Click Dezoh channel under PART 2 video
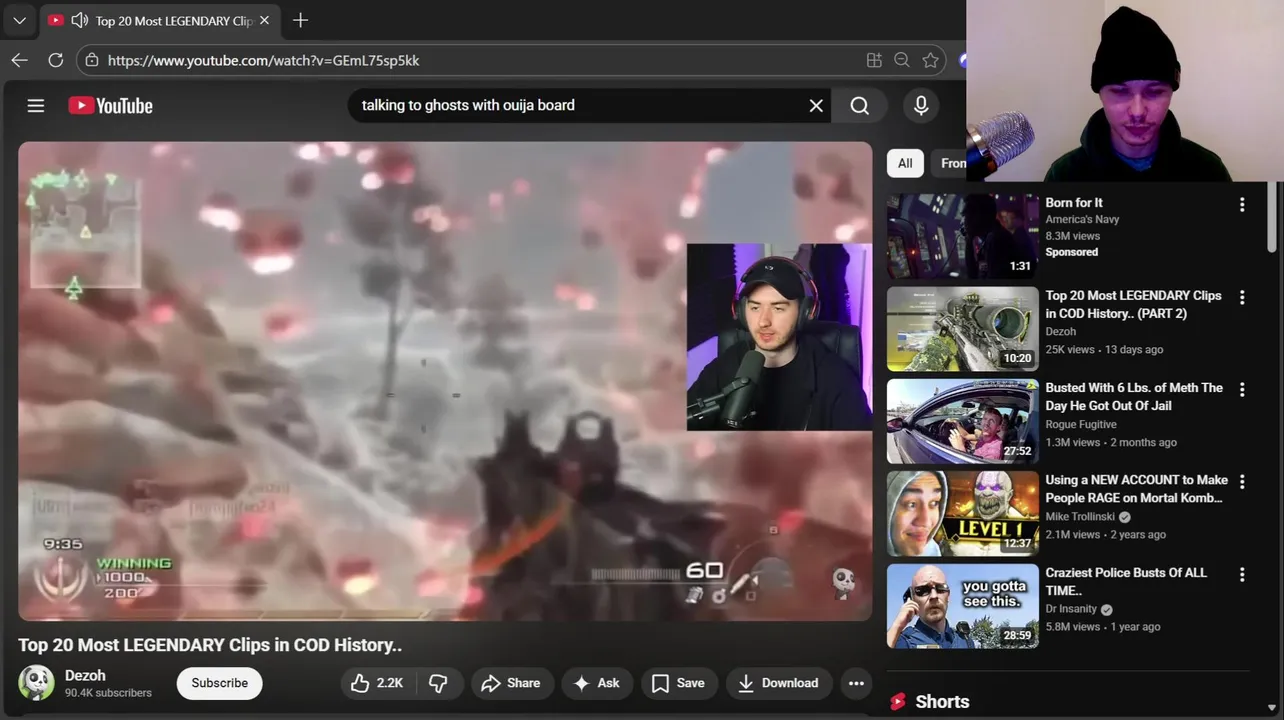 click(x=1060, y=331)
